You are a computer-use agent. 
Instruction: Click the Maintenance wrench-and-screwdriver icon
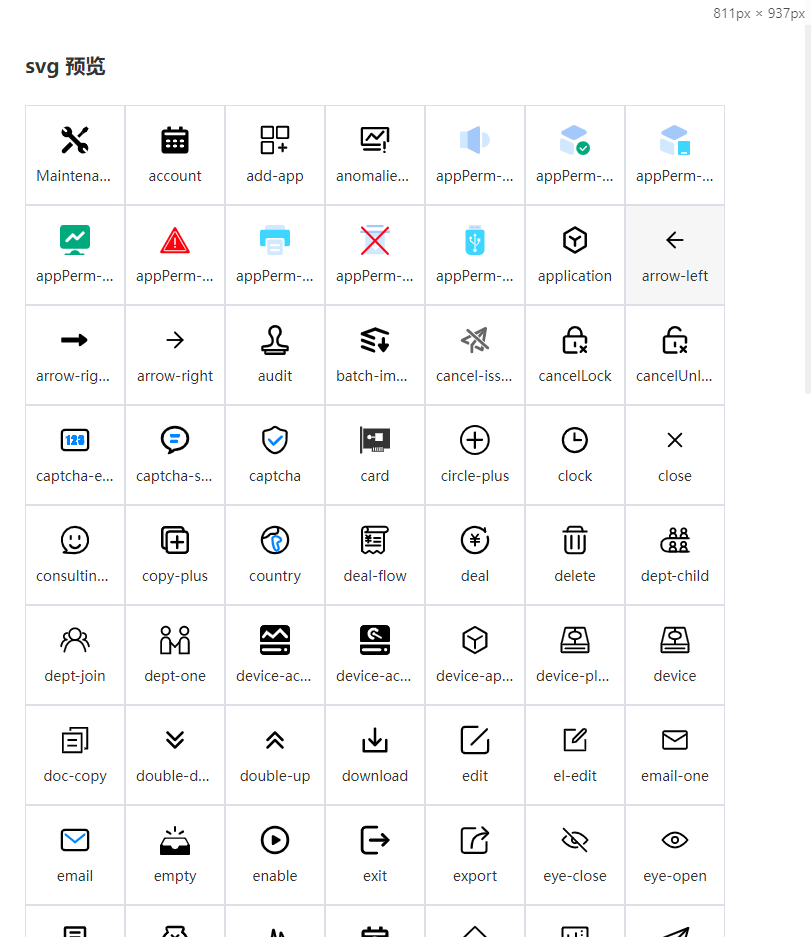coord(75,140)
